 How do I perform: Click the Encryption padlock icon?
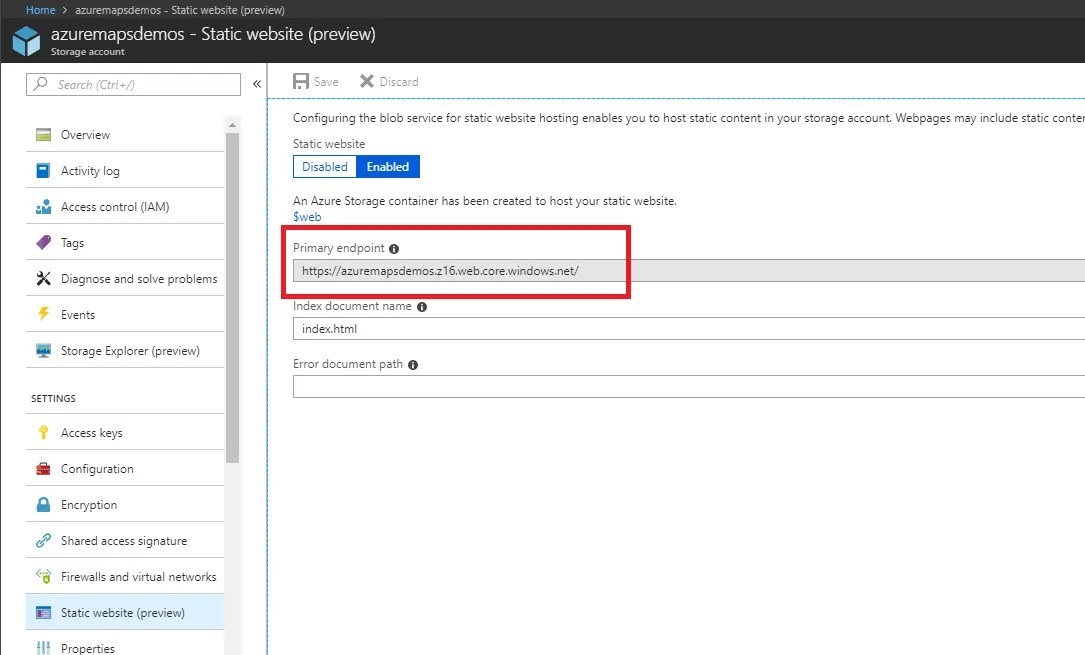point(43,504)
